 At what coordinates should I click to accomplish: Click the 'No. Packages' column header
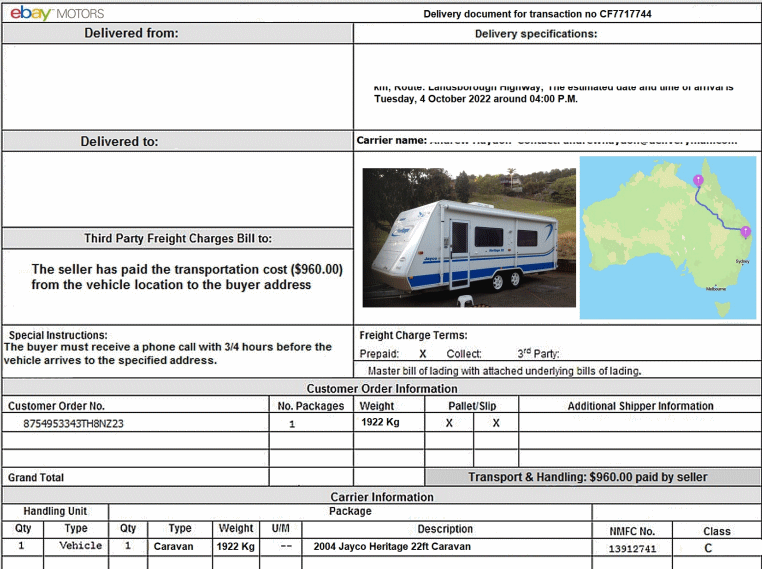311,406
